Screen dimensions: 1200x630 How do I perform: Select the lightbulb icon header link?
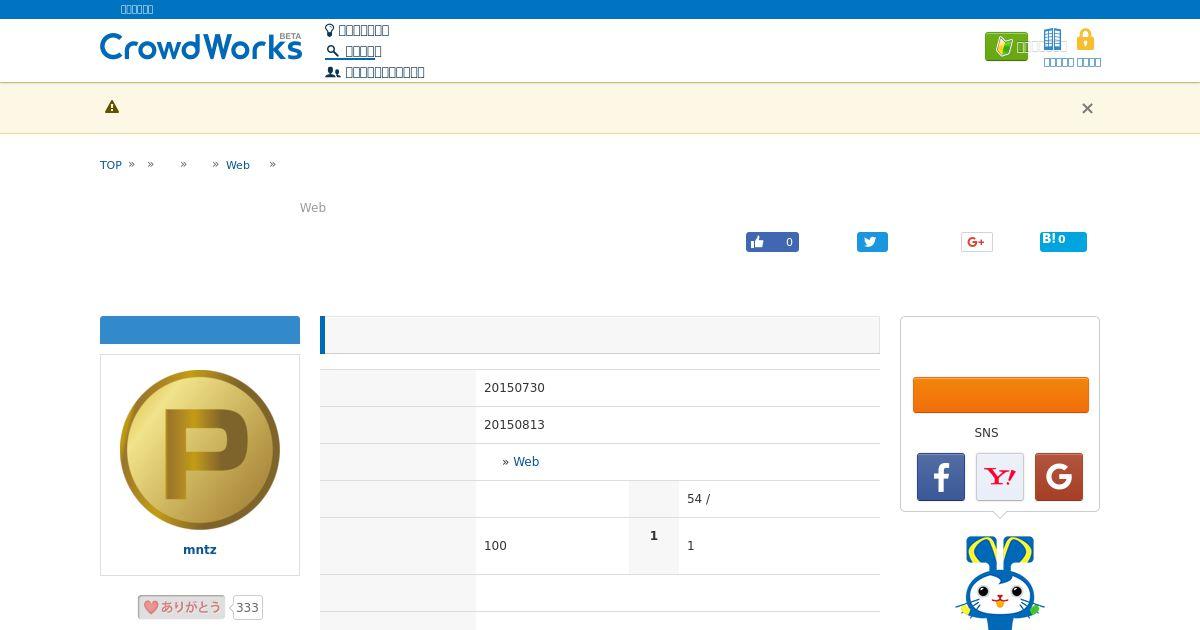tap(357, 30)
